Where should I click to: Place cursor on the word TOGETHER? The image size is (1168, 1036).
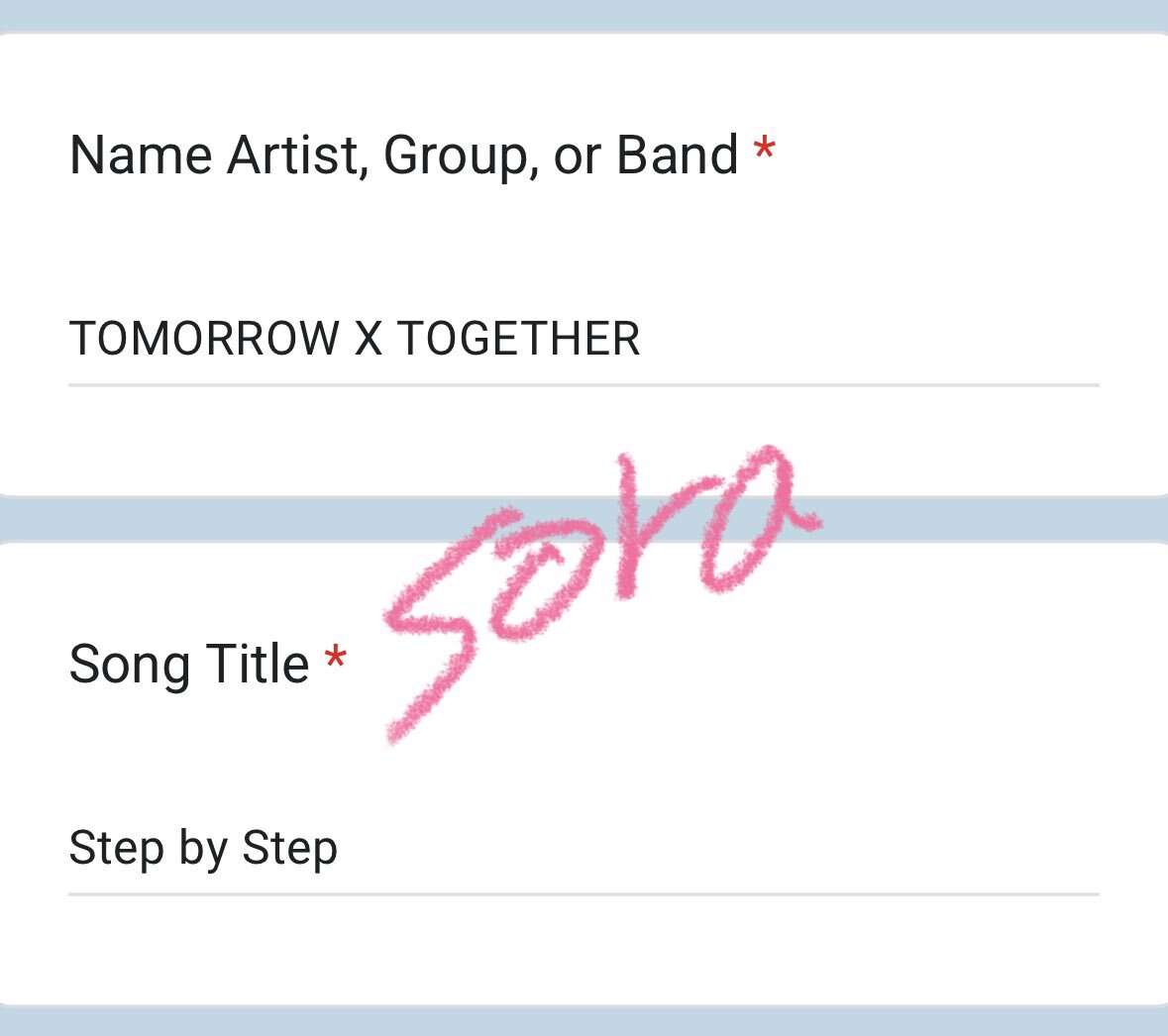tap(518, 339)
